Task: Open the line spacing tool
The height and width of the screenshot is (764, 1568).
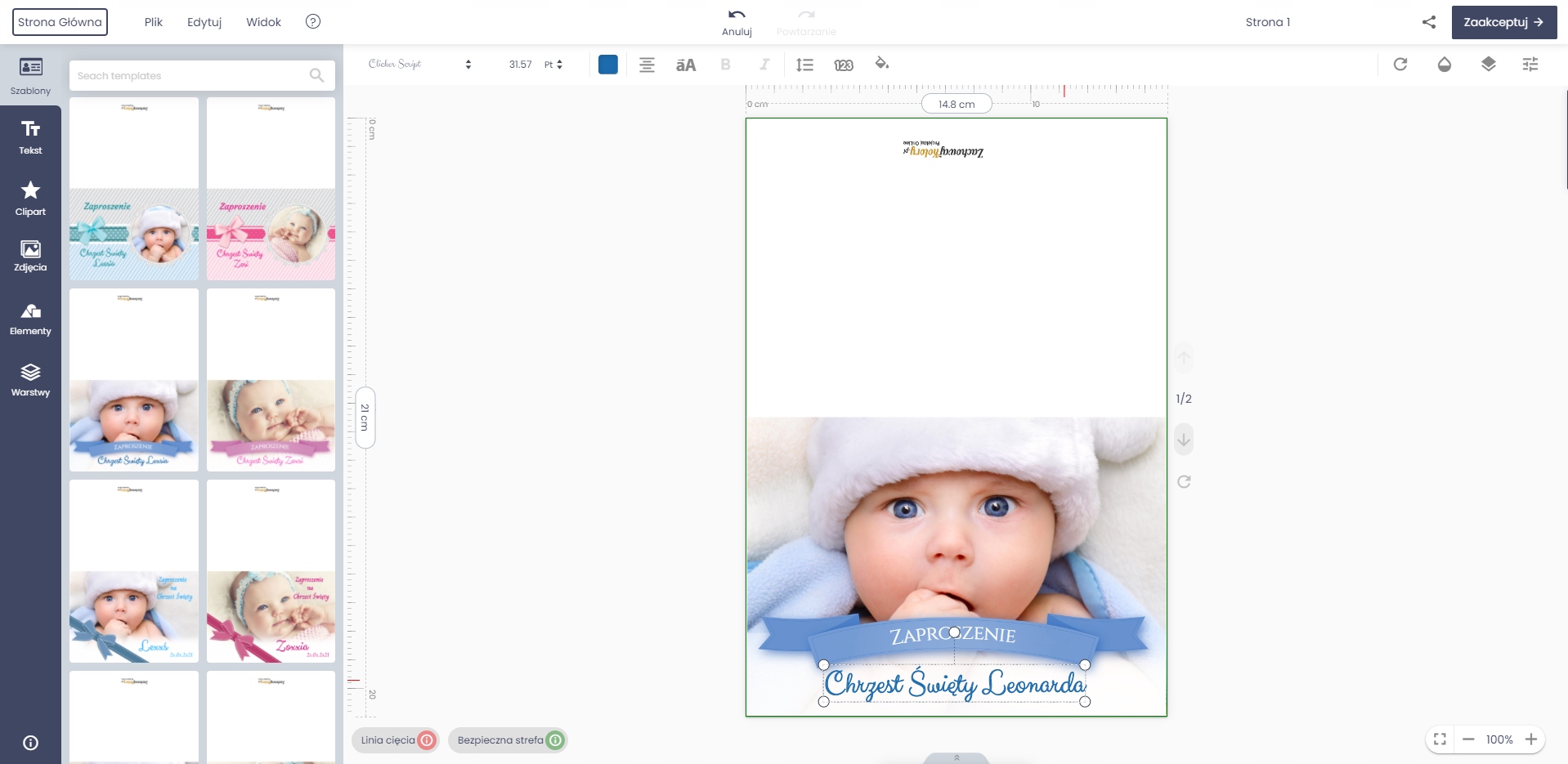Action: click(x=804, y=65)
